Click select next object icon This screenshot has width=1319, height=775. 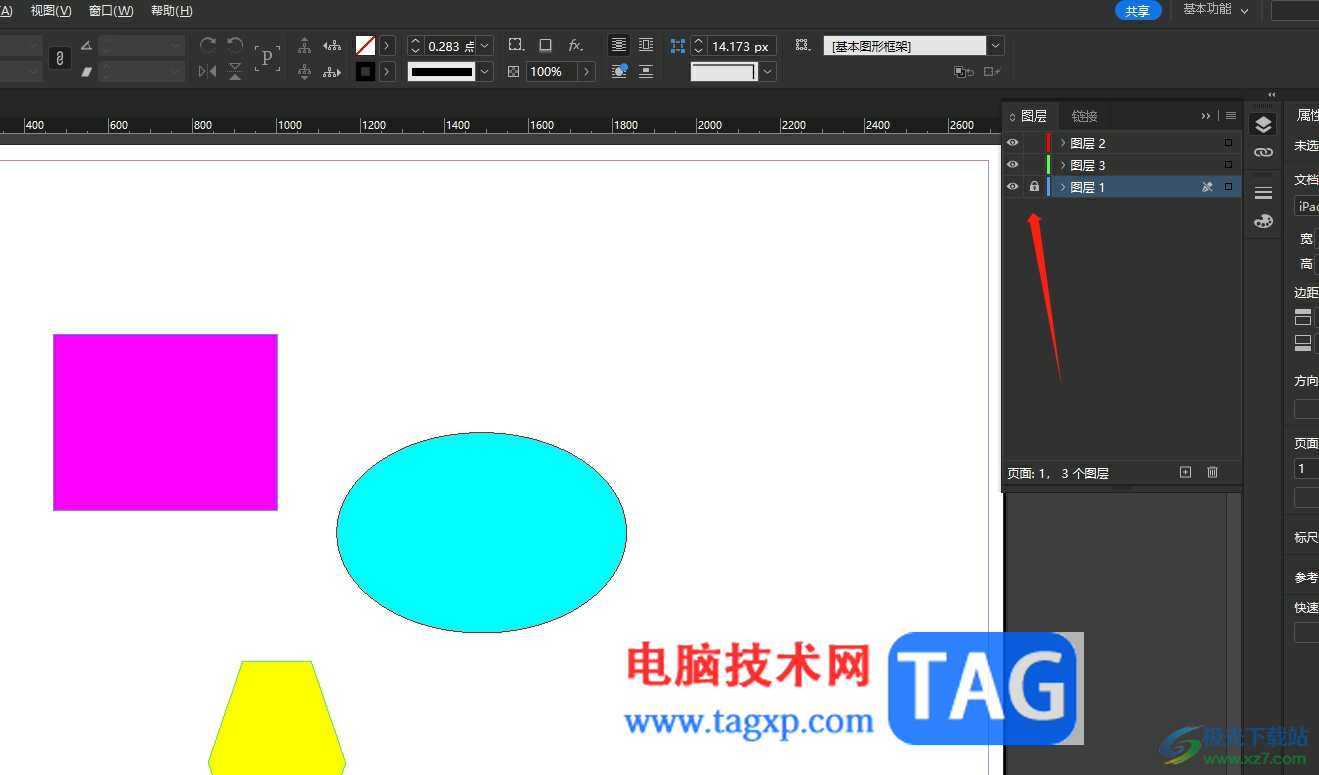[332, 71]
